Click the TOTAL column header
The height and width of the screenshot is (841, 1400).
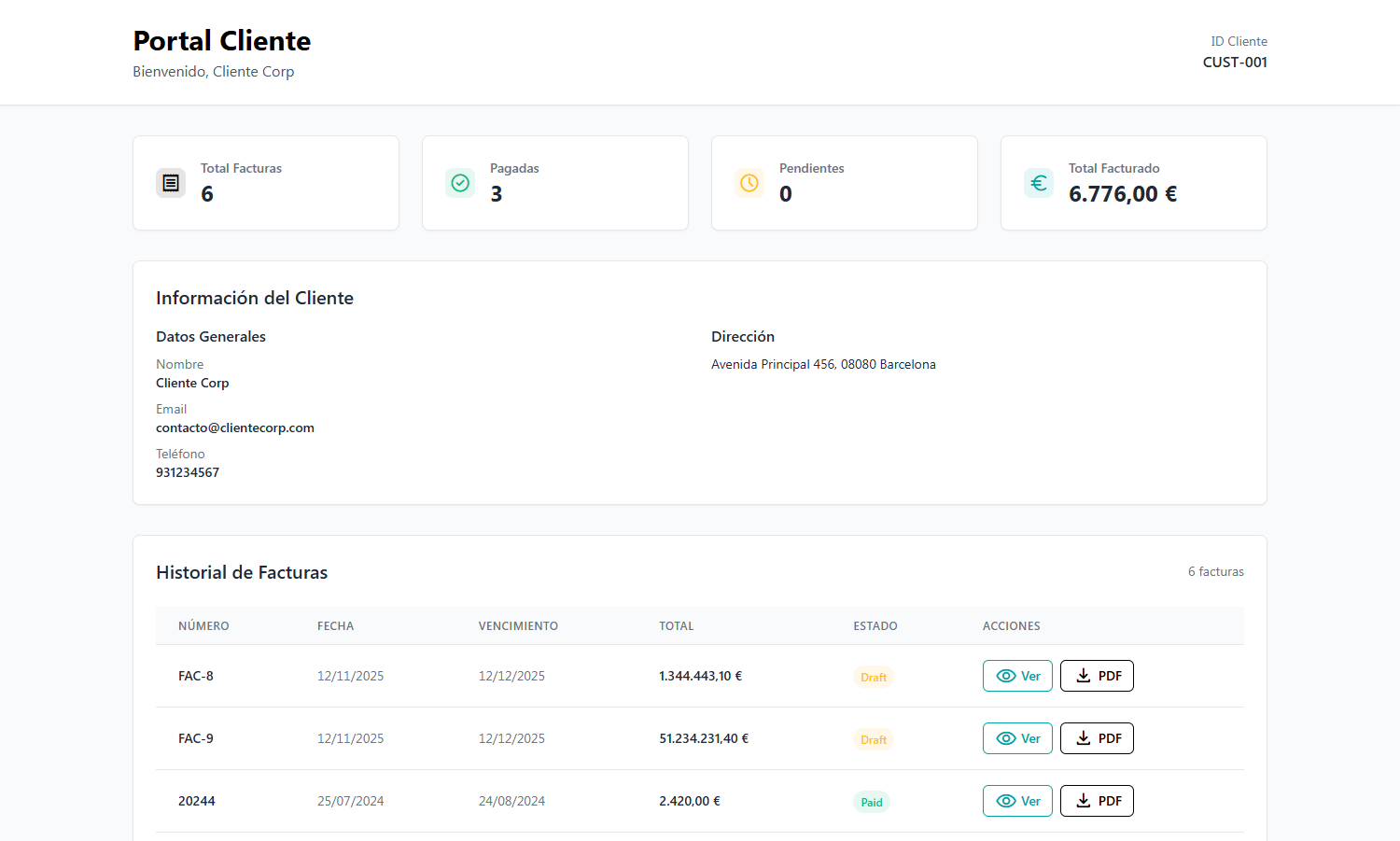pos(676,626)
